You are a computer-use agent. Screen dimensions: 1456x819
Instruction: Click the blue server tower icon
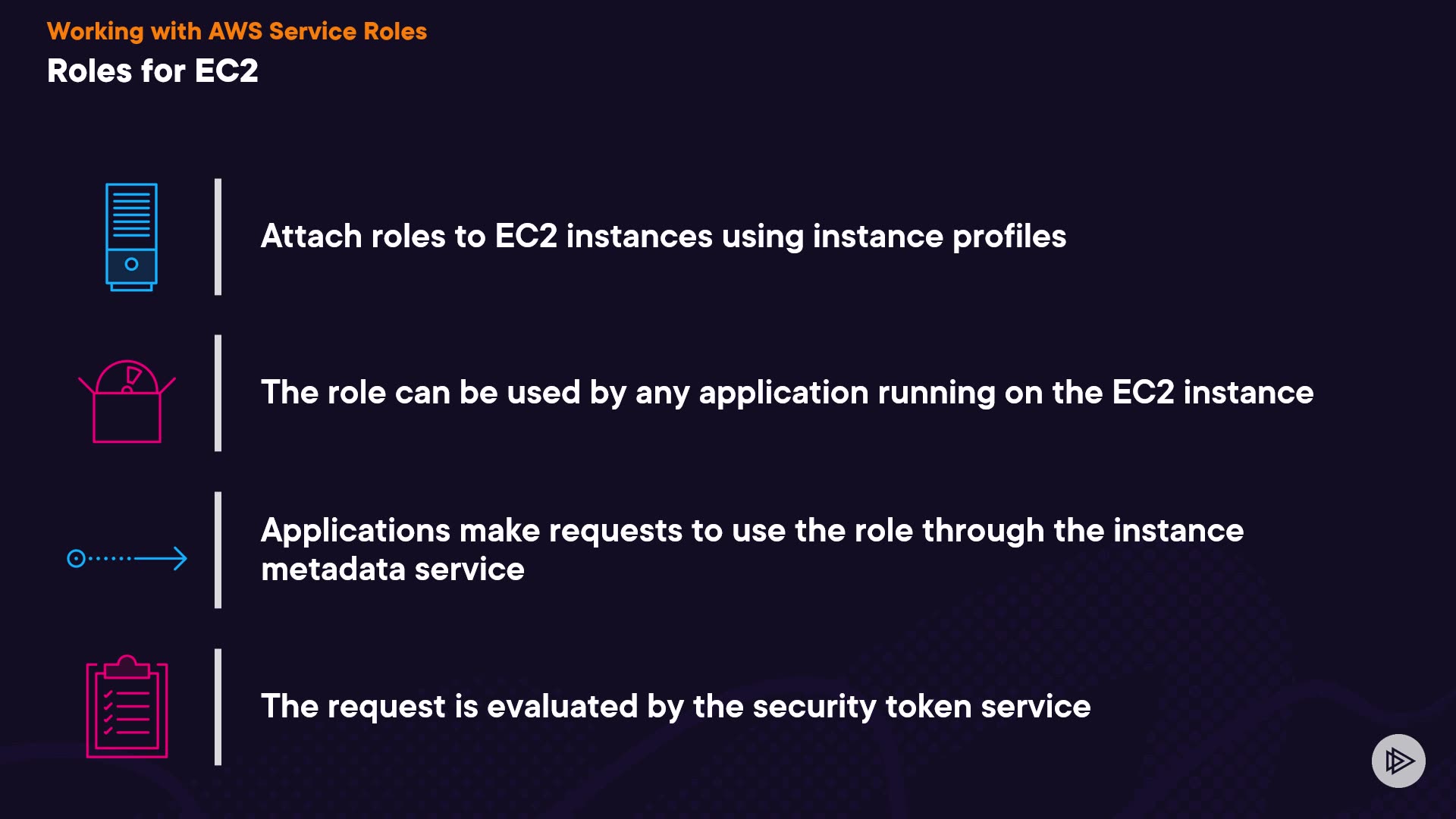click(x=131, y=237)
